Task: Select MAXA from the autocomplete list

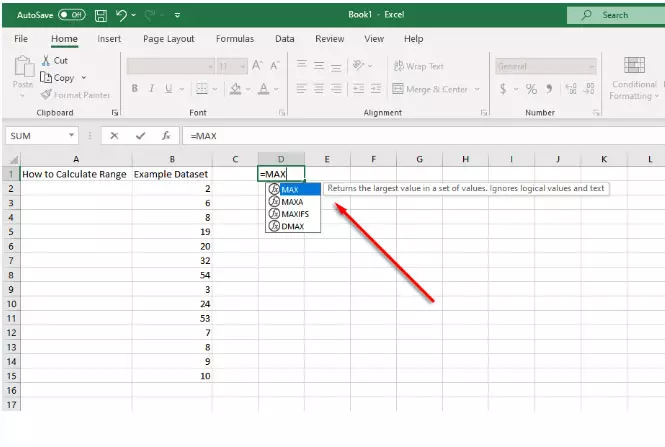Action: pos(293,202)
